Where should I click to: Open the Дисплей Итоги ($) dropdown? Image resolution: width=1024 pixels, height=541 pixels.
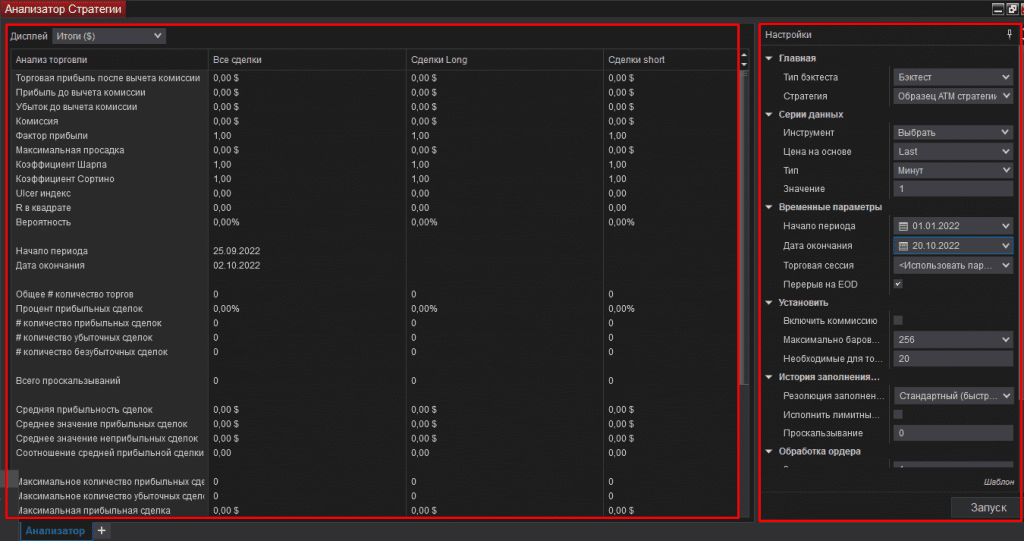click(109, 36)
